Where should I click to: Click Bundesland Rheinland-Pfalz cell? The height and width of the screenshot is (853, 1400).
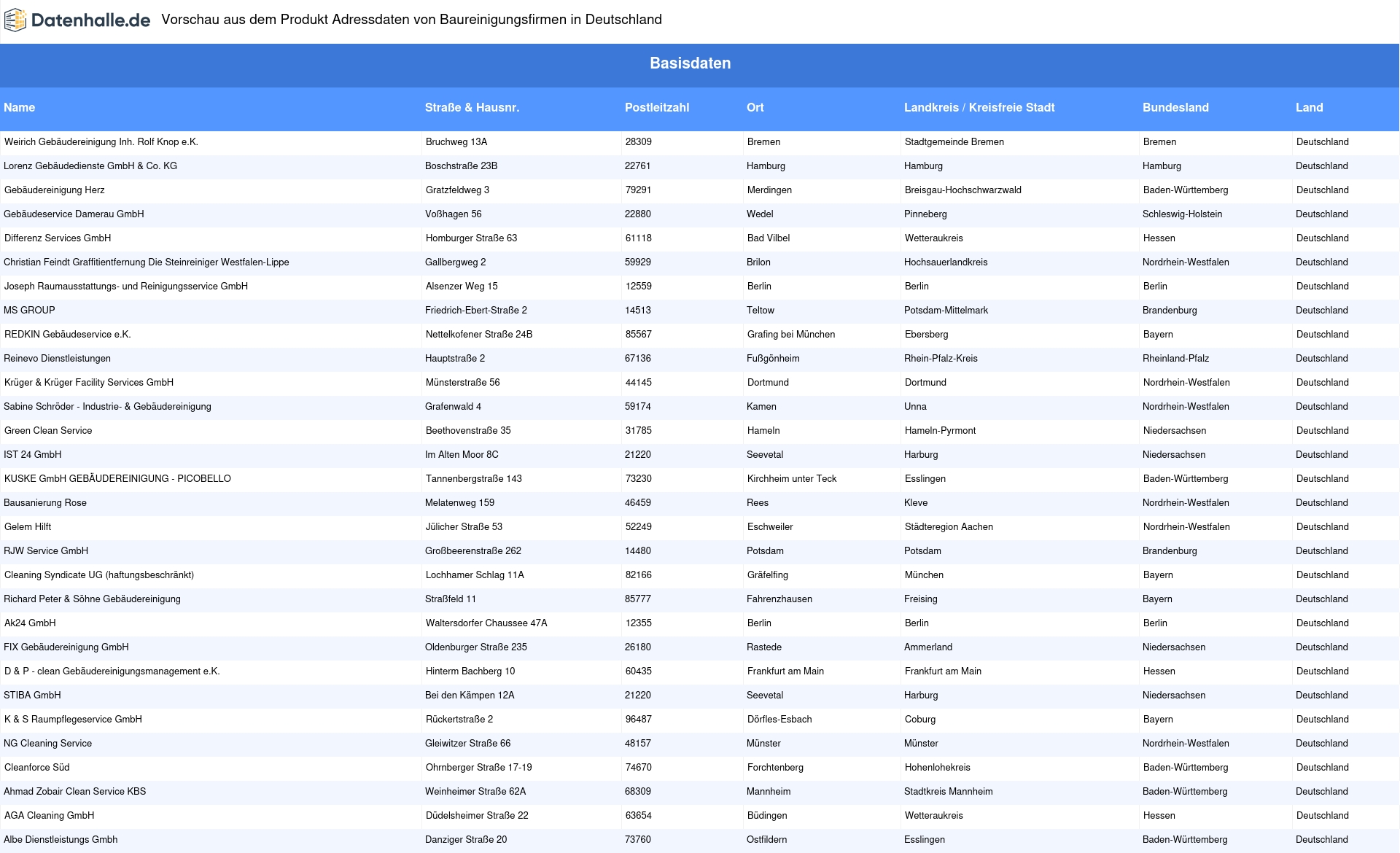point(1175,359)
